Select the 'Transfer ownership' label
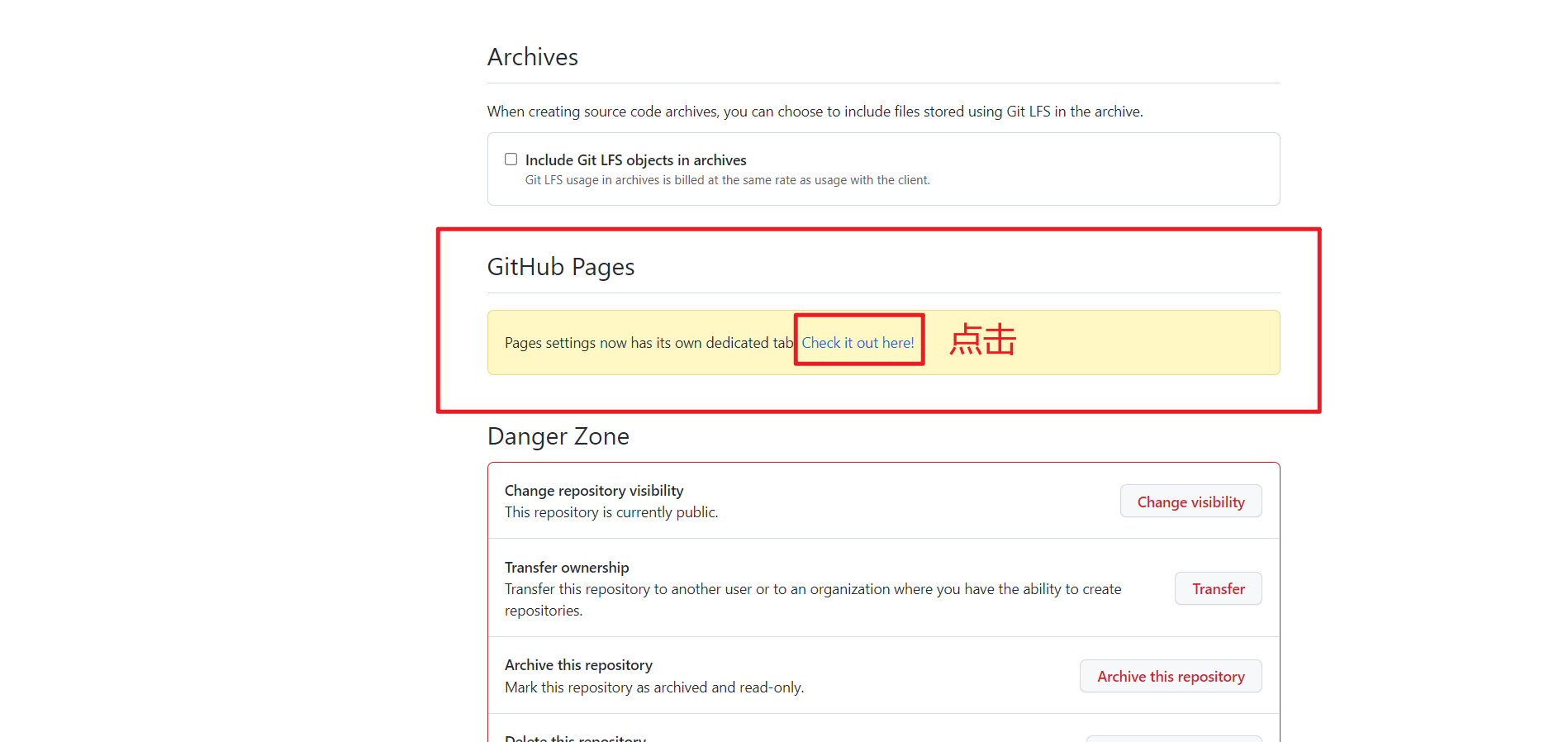 pyautogui.click(x=567, y=568)
